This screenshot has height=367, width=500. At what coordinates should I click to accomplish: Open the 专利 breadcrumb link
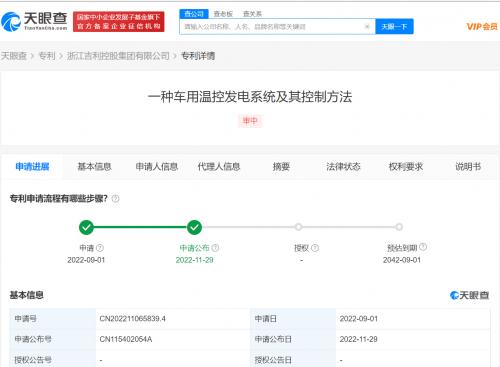point(47,56)
